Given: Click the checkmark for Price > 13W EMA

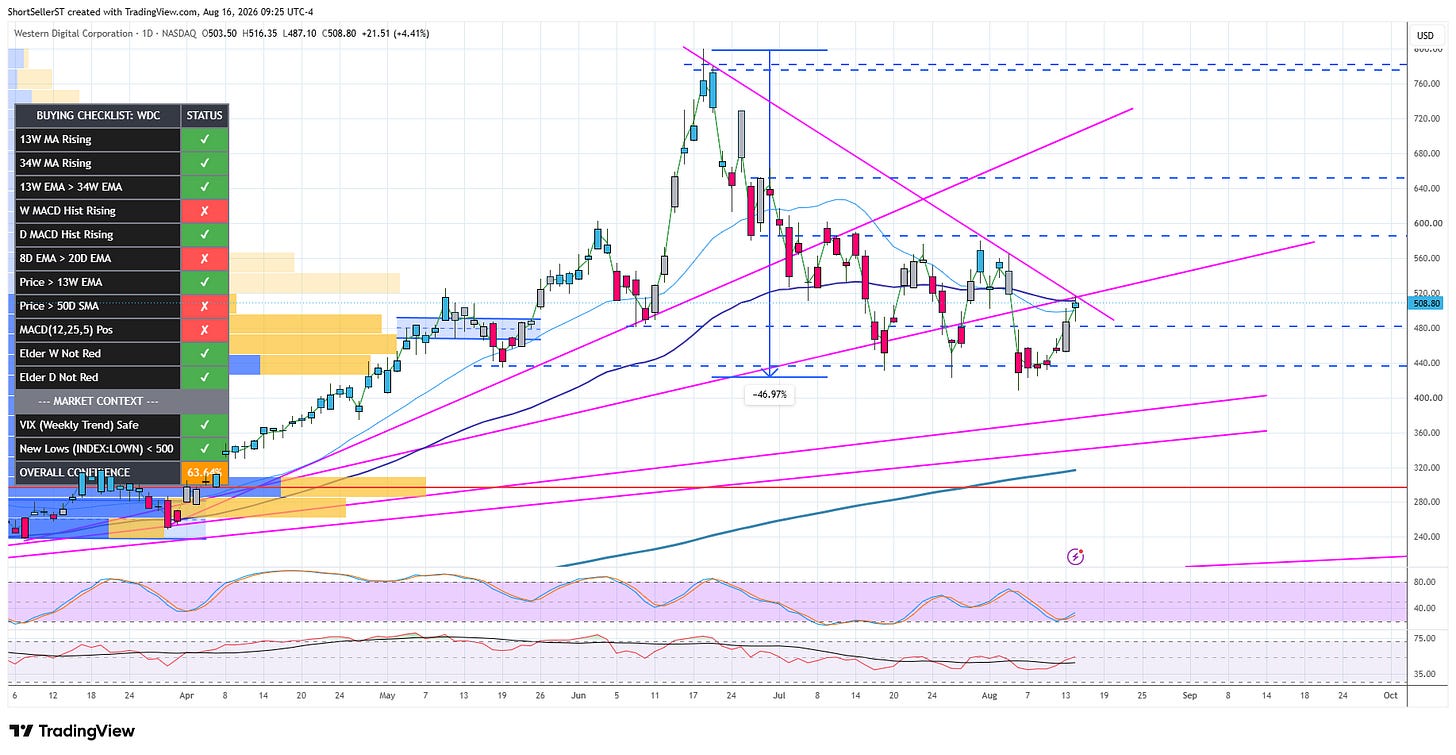Looking at the screenshot, I should point(205,282).
